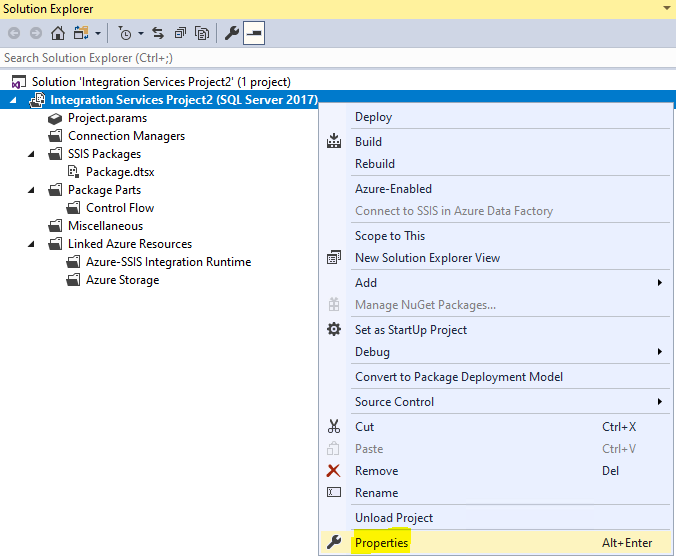The width and height of the screenshot is (676, 556).
Task: Collapse the Linked Azure Resources folder
Action: (x=31, y=244)
